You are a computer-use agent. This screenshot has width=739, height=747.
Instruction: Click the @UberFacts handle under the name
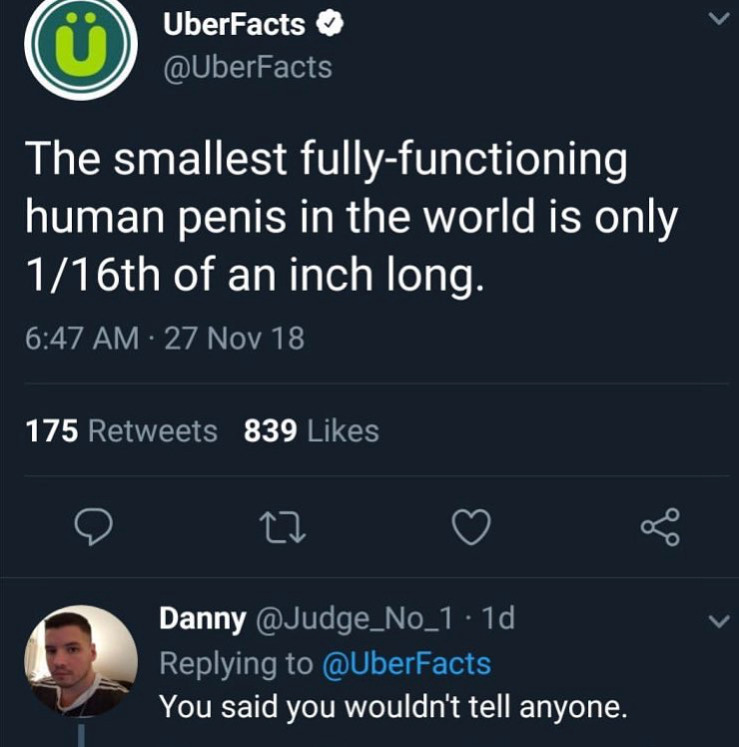coord(246,68)
